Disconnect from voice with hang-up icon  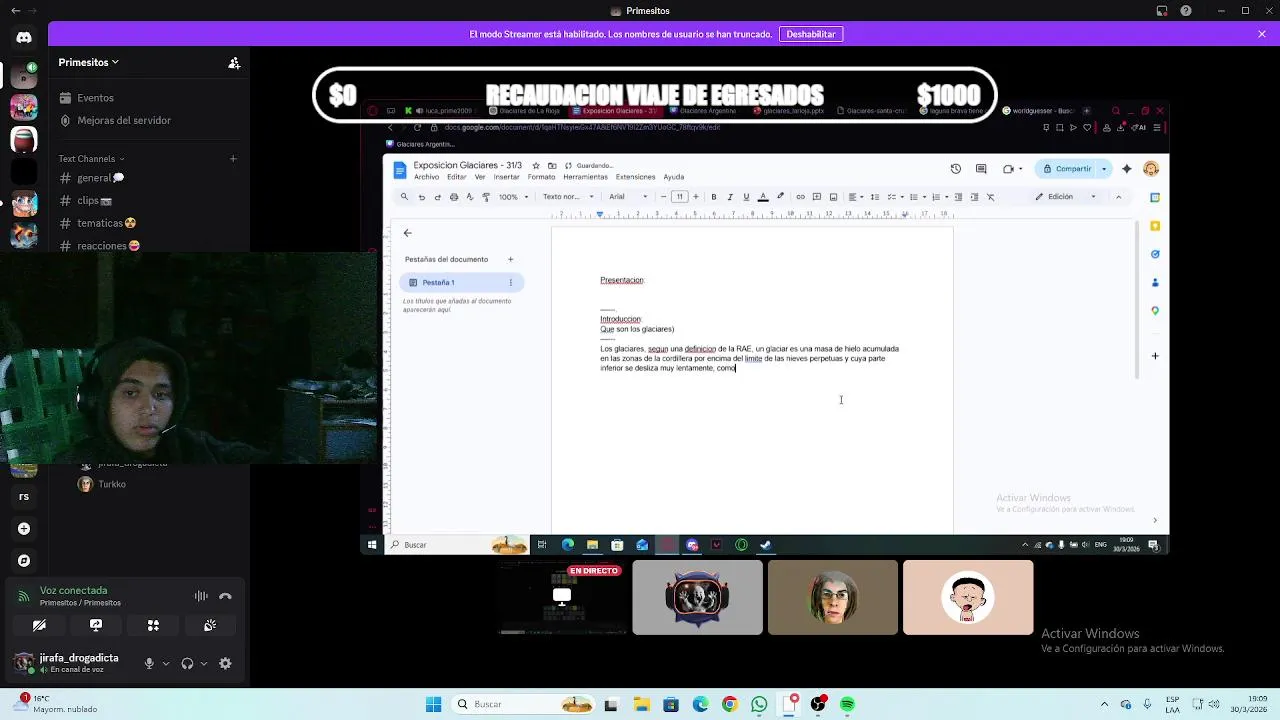pyautogui.click(x=225, y=596)
